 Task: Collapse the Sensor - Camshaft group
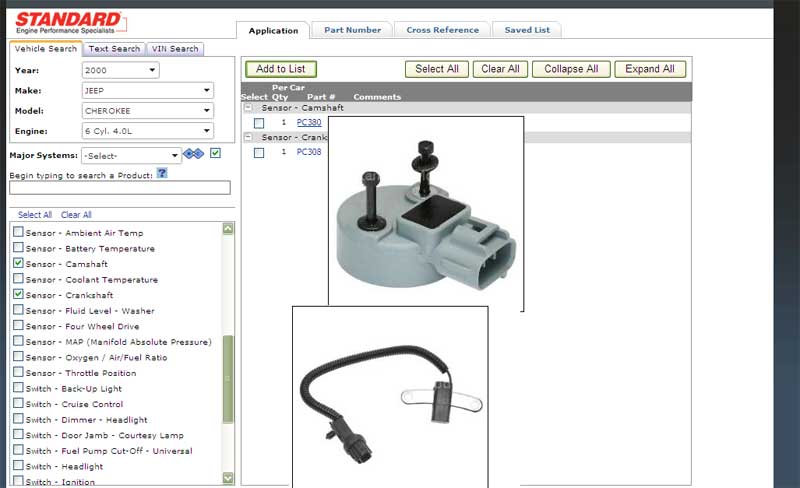[247, 107]
